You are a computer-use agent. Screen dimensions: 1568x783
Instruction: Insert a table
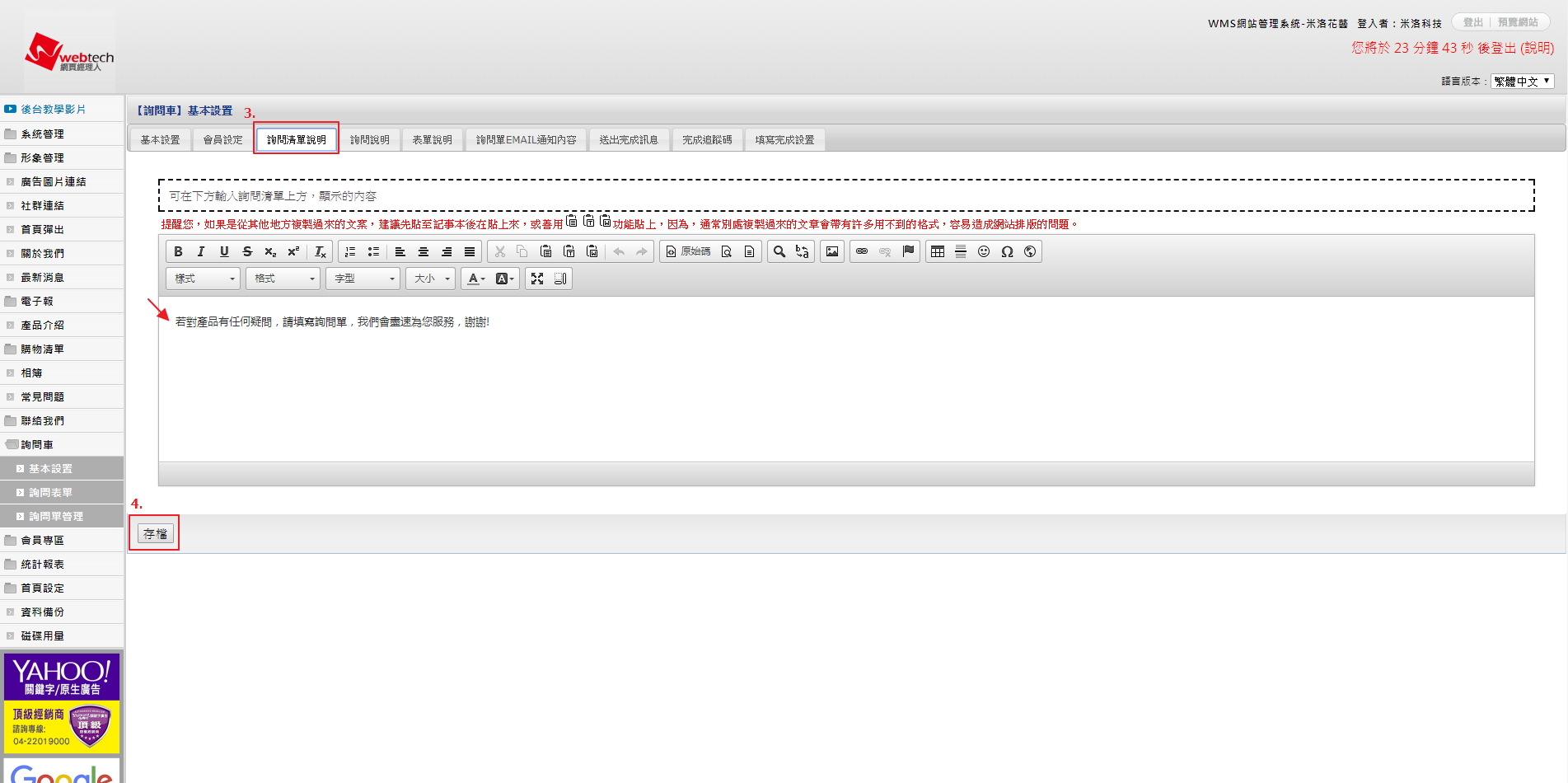938,251
